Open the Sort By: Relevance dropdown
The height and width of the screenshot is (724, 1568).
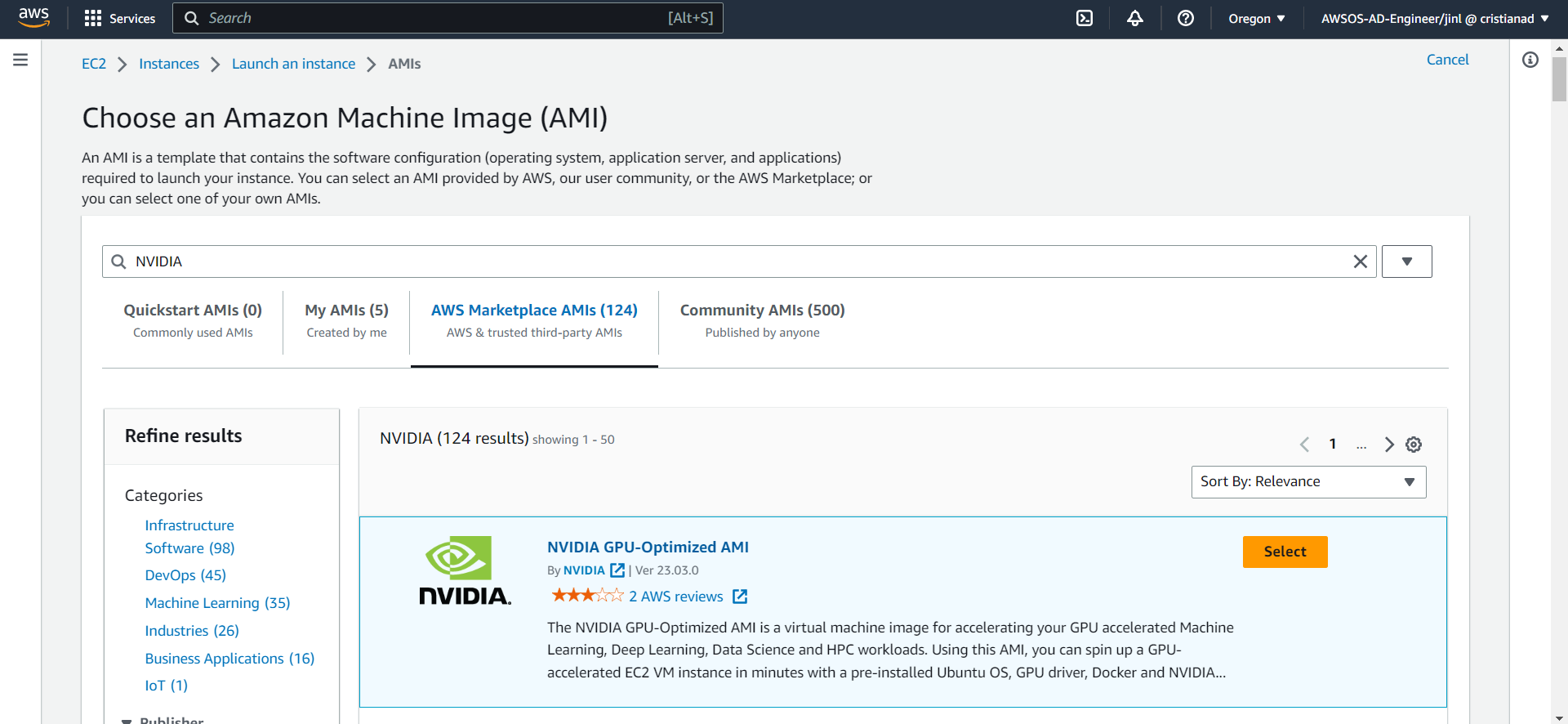pyautogui.click(x=1309, y=482)
